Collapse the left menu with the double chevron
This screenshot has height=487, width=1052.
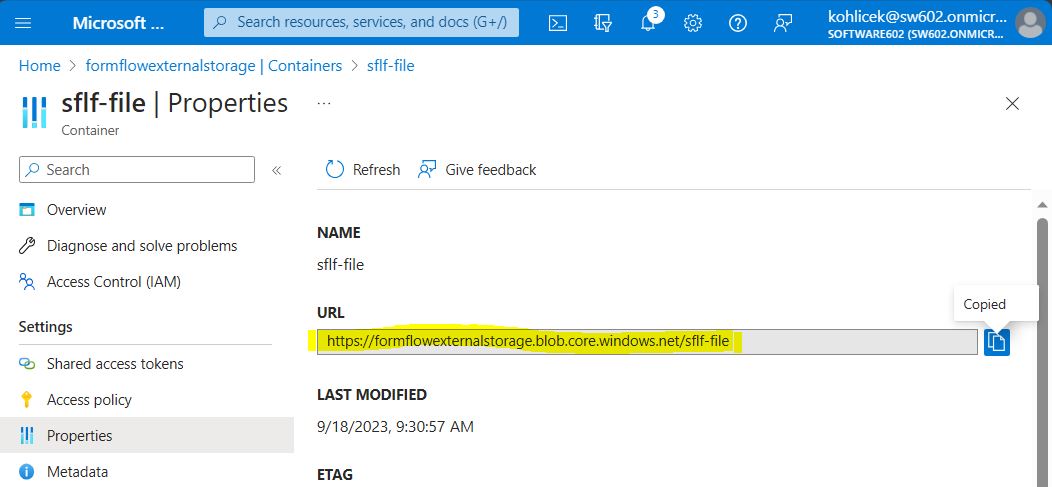pyautogui.click(x=277, y=170)
